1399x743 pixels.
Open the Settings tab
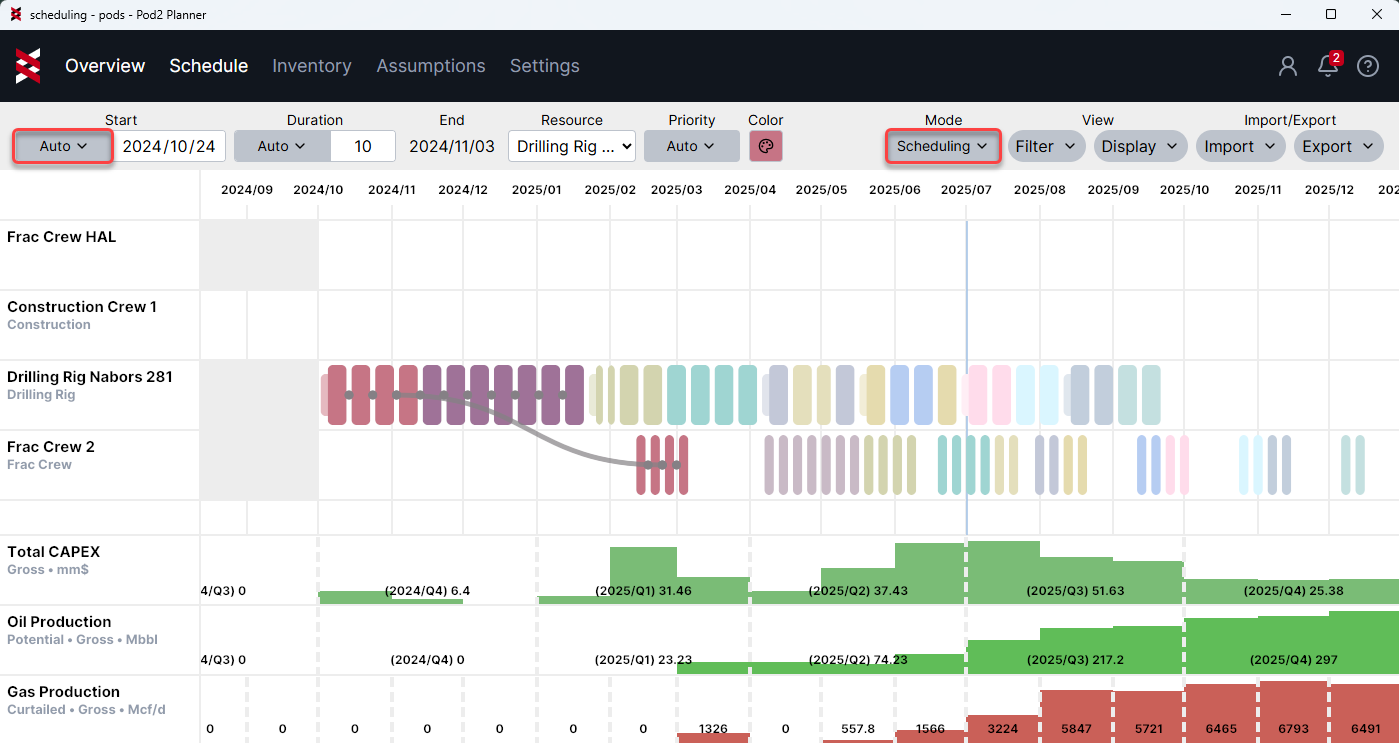tap(545, 66)
